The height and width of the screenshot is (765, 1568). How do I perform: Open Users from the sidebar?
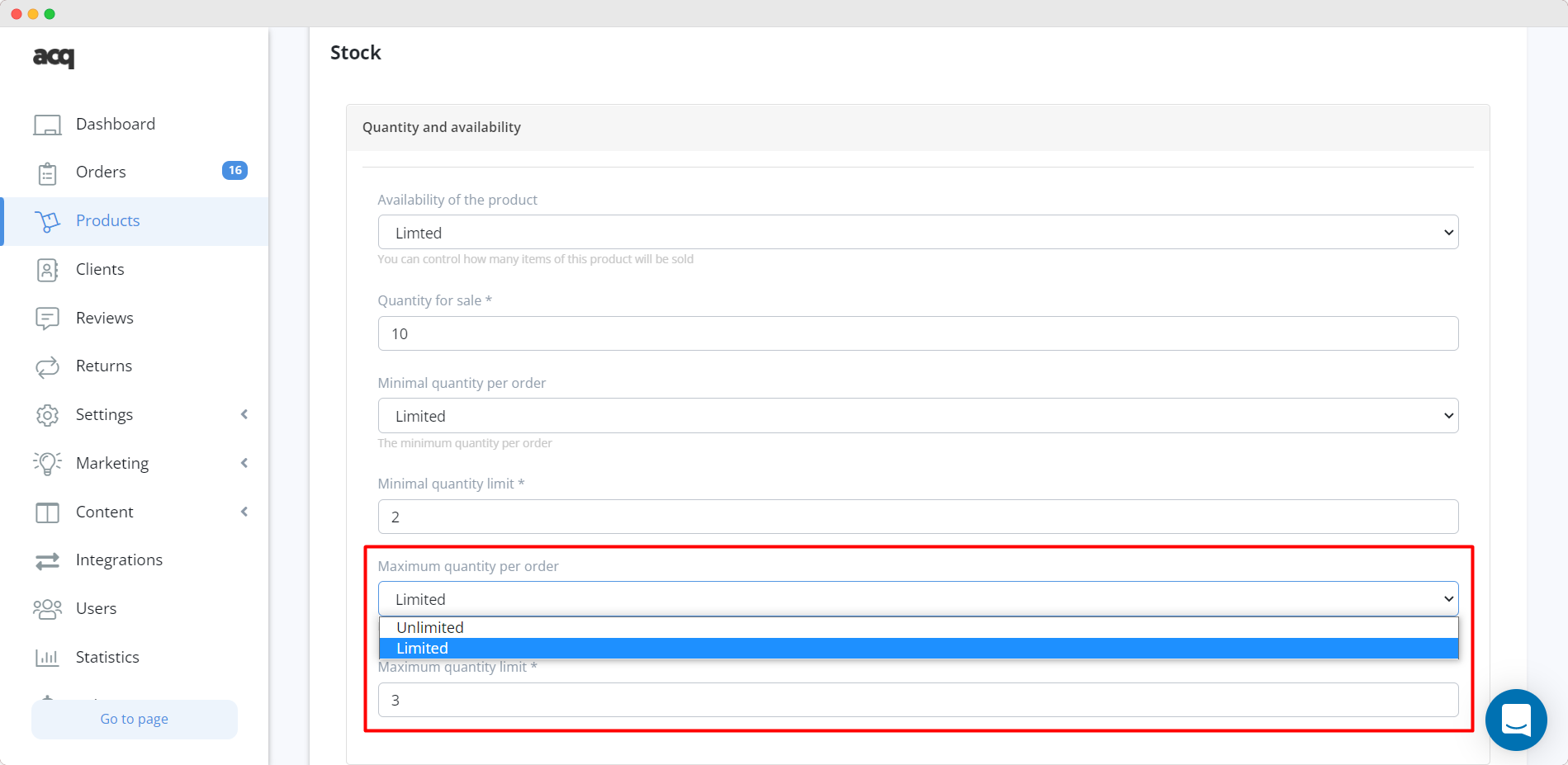tap(96, 608)
